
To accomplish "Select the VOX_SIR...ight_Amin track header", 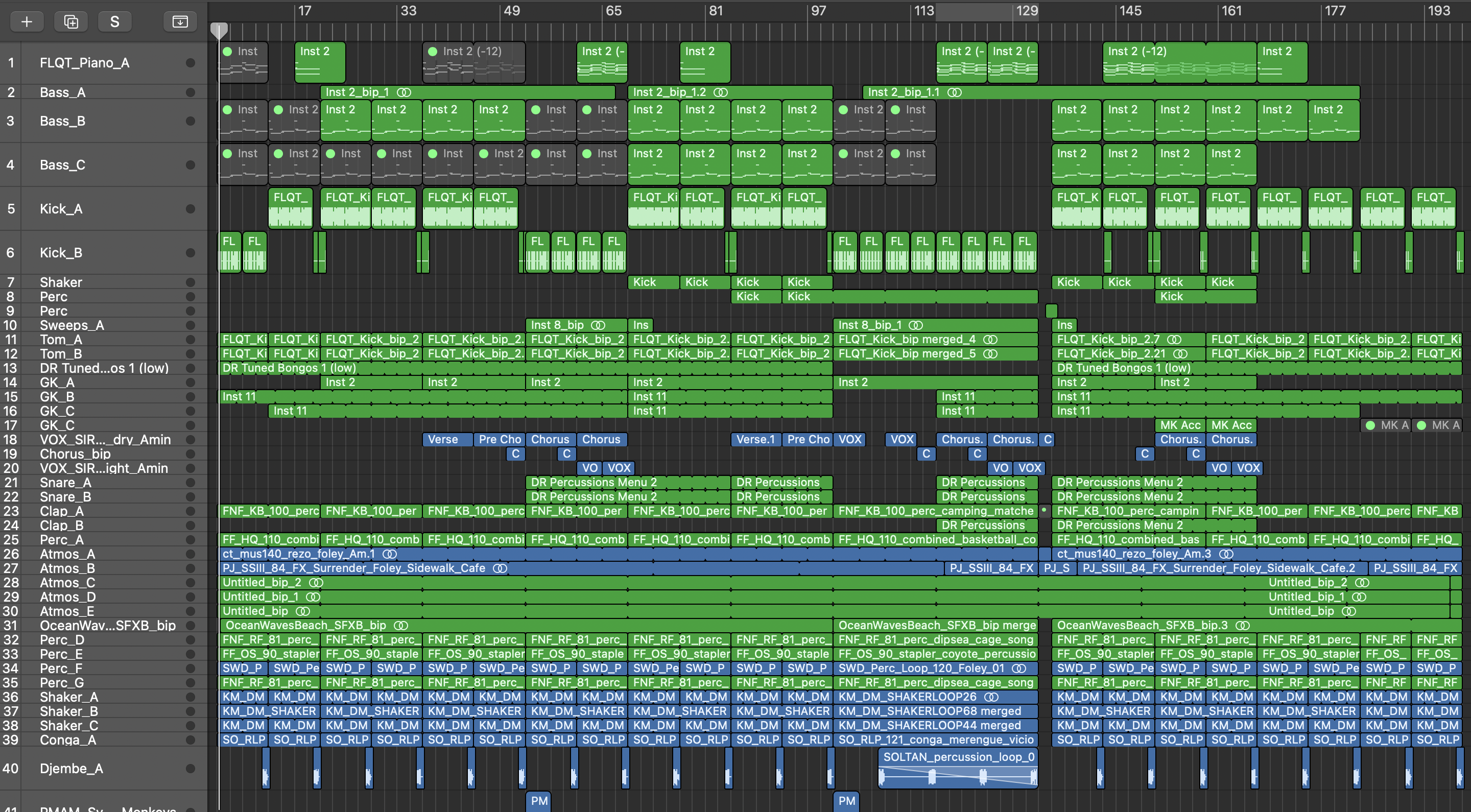I will (x=104, y=468).
